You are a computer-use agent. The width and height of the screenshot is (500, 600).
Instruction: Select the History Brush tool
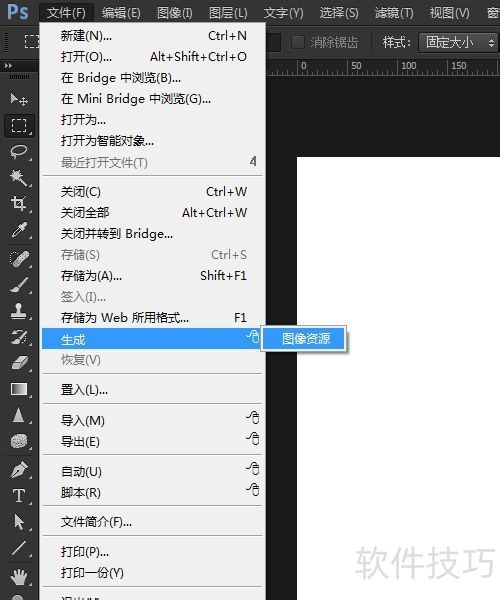point(19,337)
